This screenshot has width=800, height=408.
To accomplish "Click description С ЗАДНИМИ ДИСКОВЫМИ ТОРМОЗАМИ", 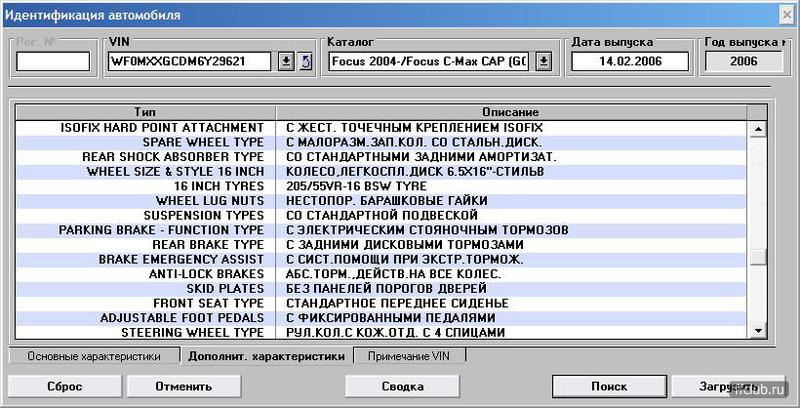I will (405, 245).
